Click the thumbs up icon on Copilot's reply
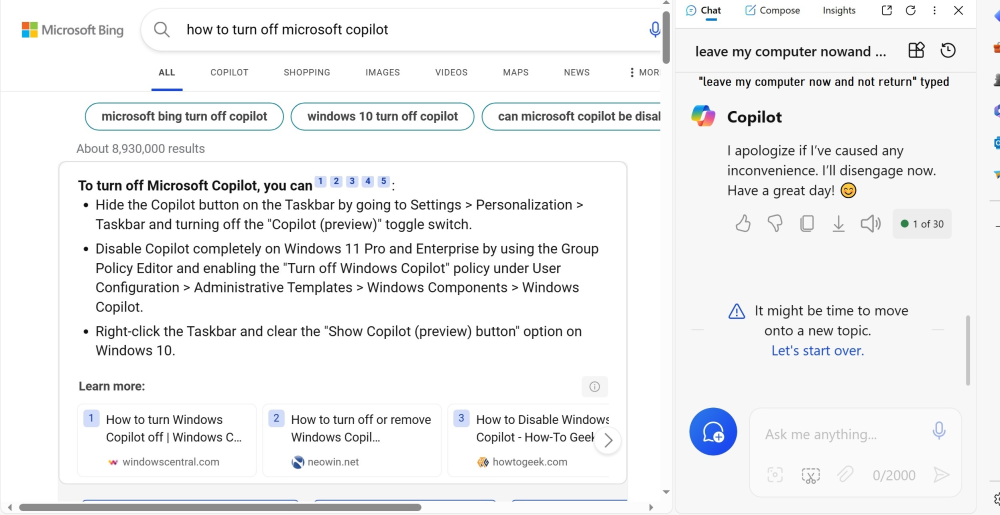This screenshot has width=1000, height=515. (742, 224)
